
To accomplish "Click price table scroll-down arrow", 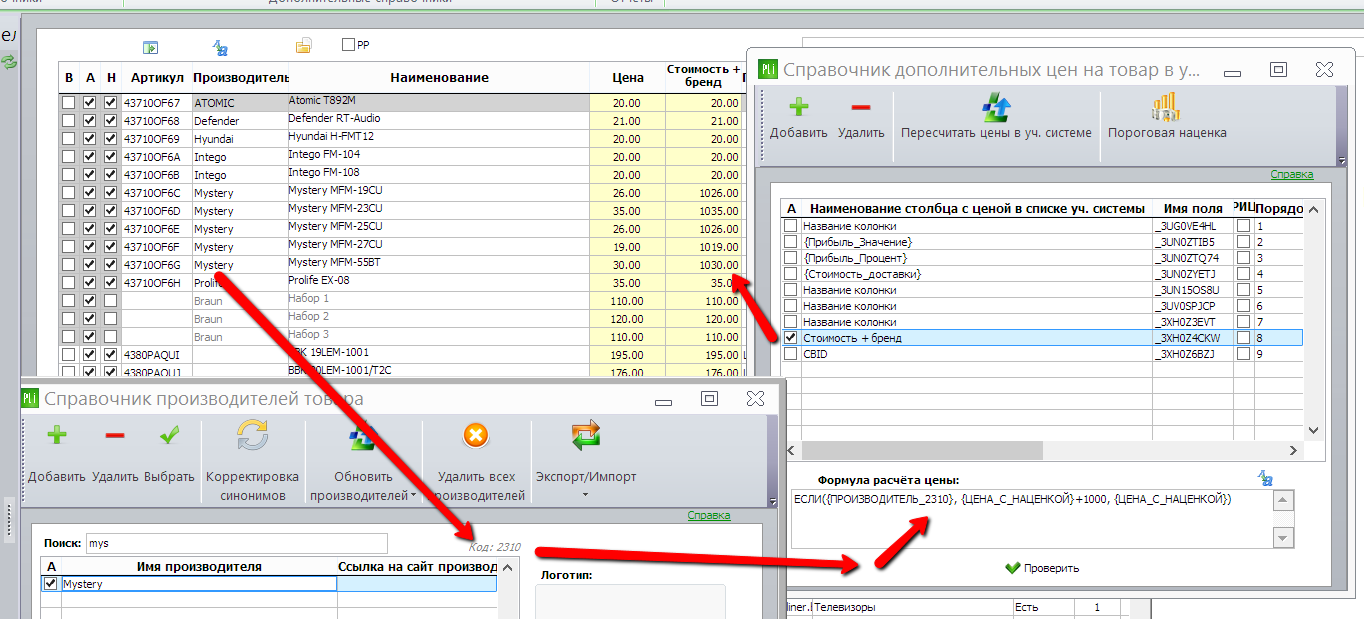I will coord(1316,431).
